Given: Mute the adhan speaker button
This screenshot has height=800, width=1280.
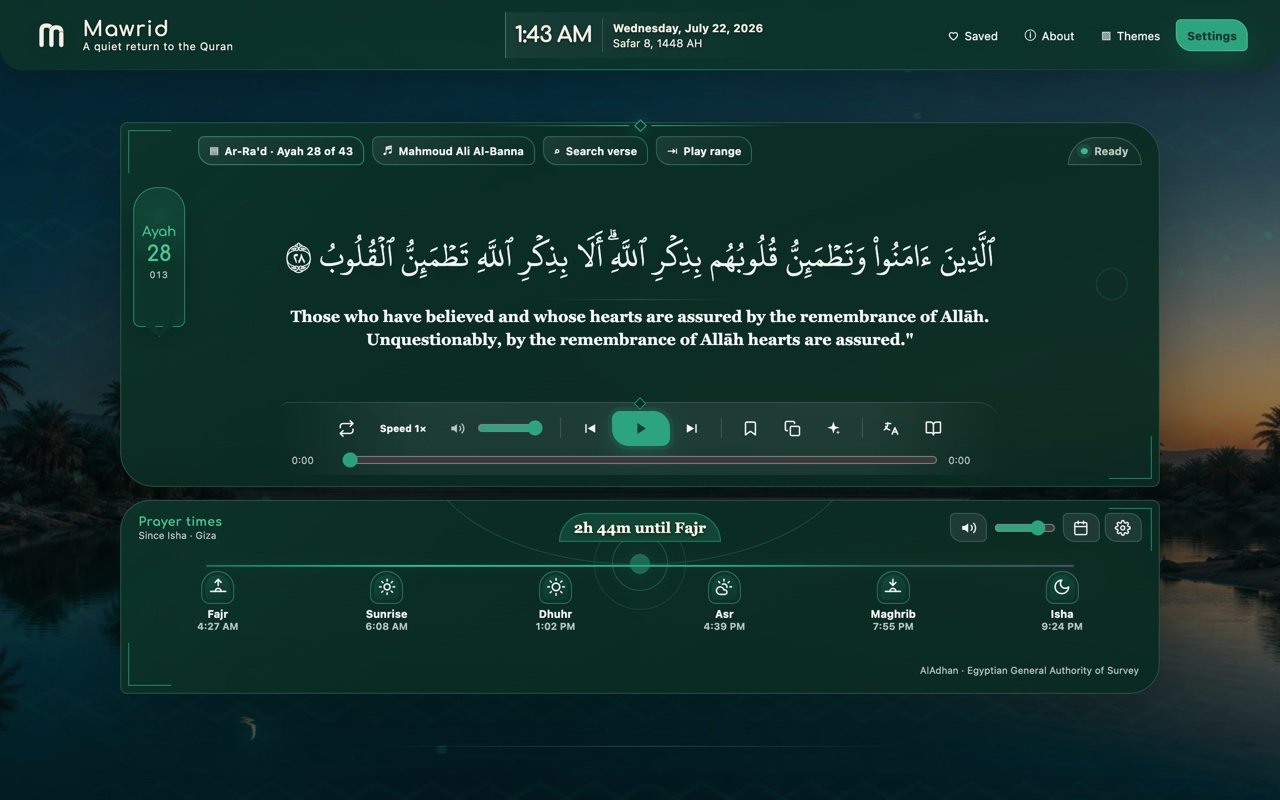Looking at the screenshot, I should coord(968,527).
